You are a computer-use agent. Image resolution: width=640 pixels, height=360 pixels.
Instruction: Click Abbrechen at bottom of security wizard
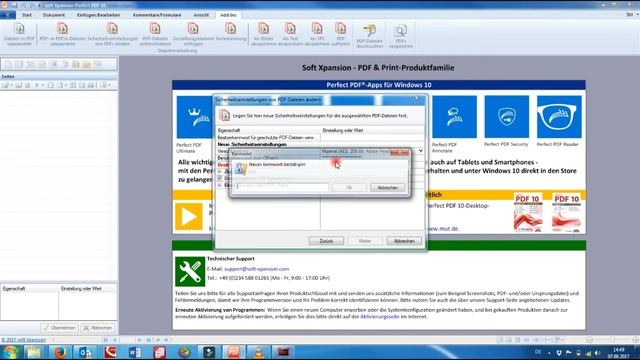(x=404, y=241)
